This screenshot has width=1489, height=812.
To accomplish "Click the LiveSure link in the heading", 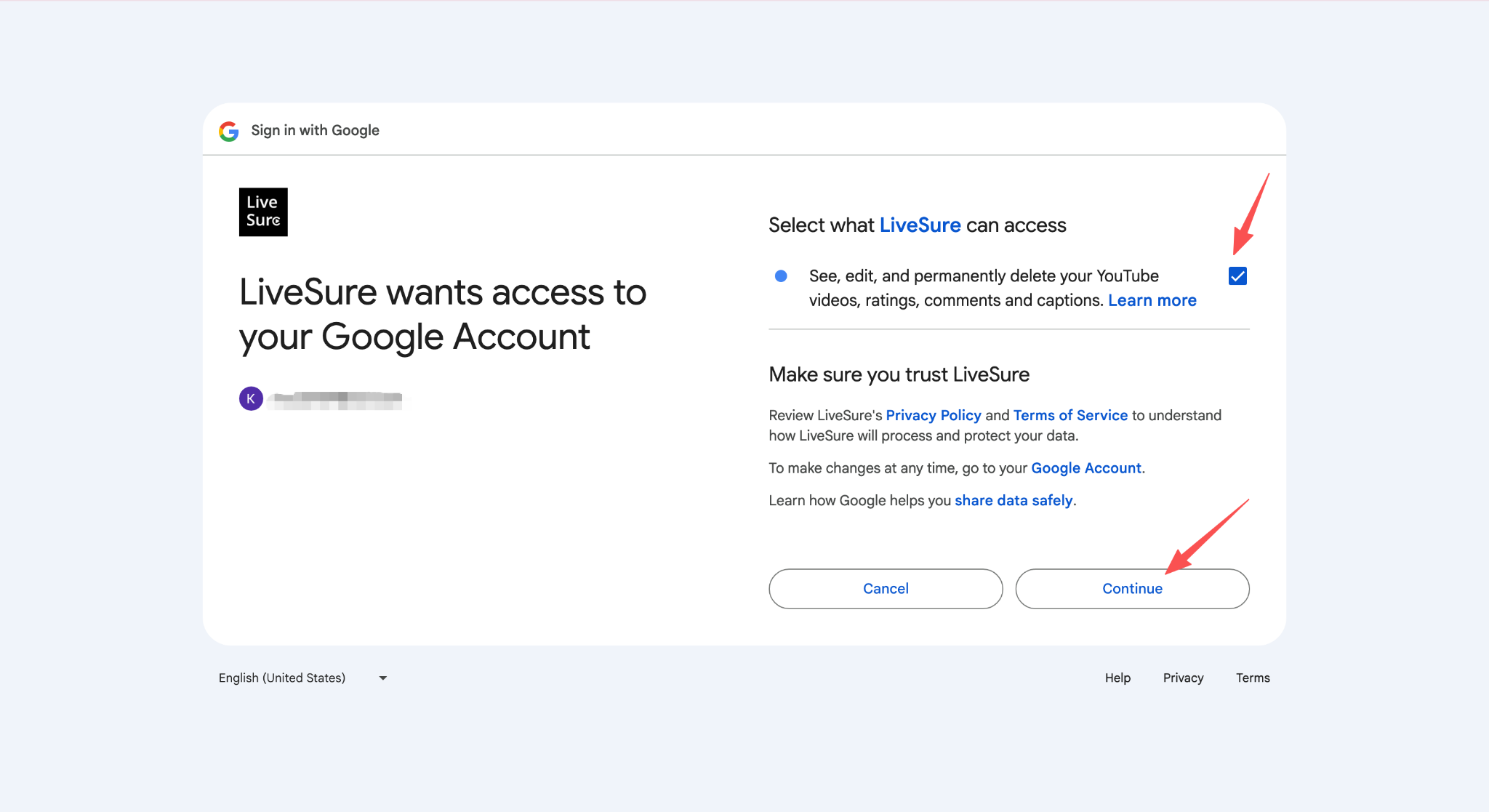I will point(920,225).
